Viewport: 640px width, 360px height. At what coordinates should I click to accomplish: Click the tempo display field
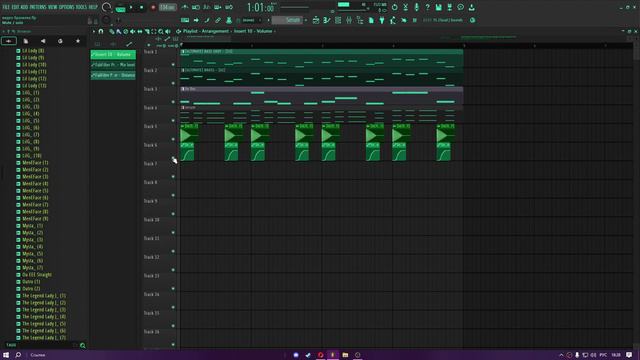[x=167, y=7]
